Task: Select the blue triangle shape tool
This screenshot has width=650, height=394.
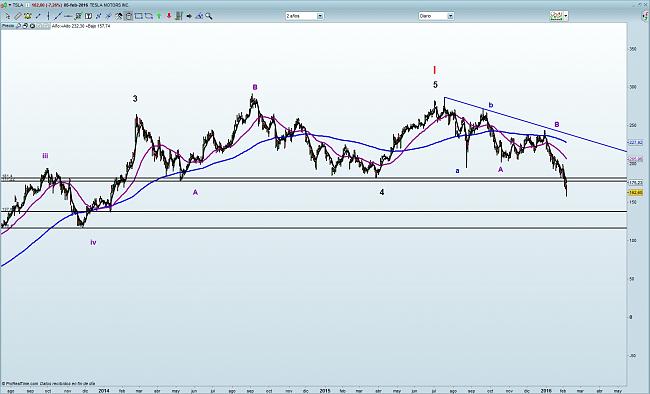Action: point(199,16)
